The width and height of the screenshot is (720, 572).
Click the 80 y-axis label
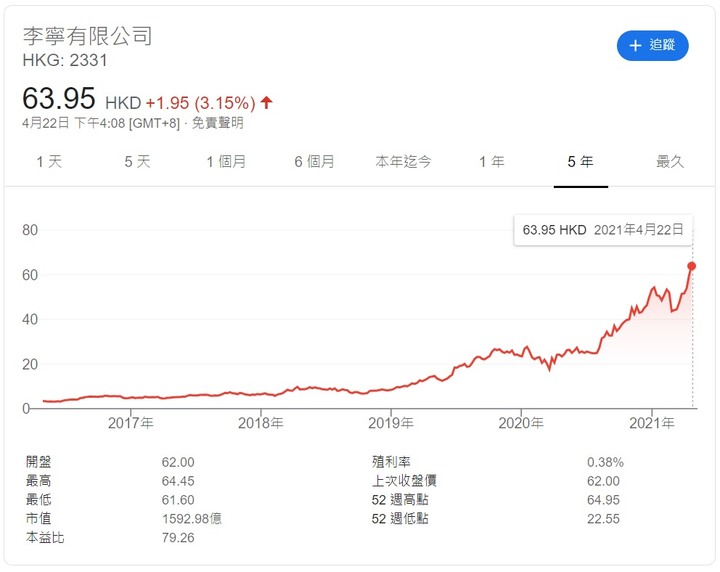point(30,230)
